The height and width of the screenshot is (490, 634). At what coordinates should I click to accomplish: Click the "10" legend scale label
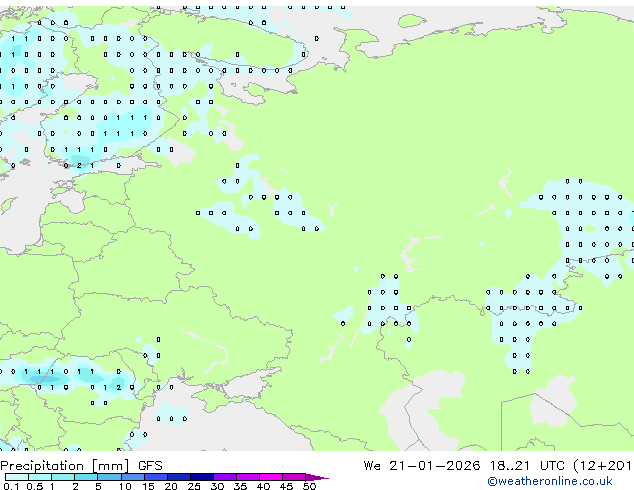125,486
